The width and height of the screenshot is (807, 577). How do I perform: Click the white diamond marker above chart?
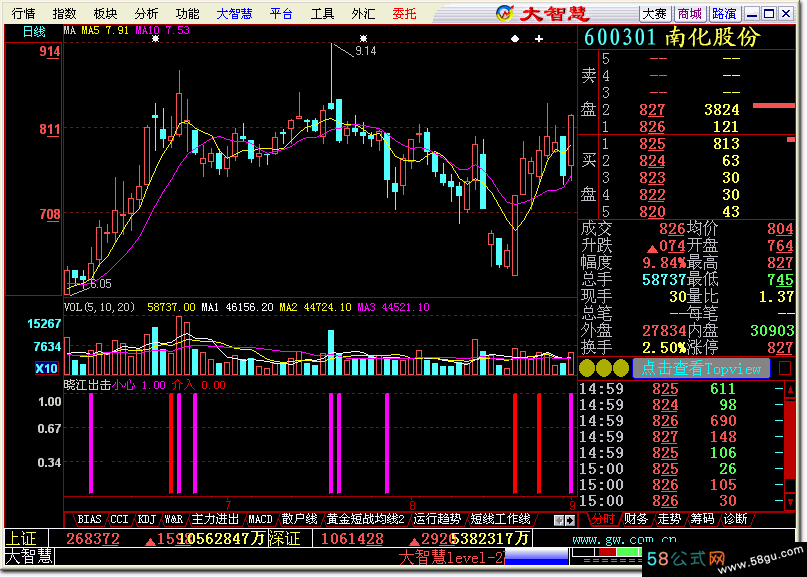click(515, 39)
